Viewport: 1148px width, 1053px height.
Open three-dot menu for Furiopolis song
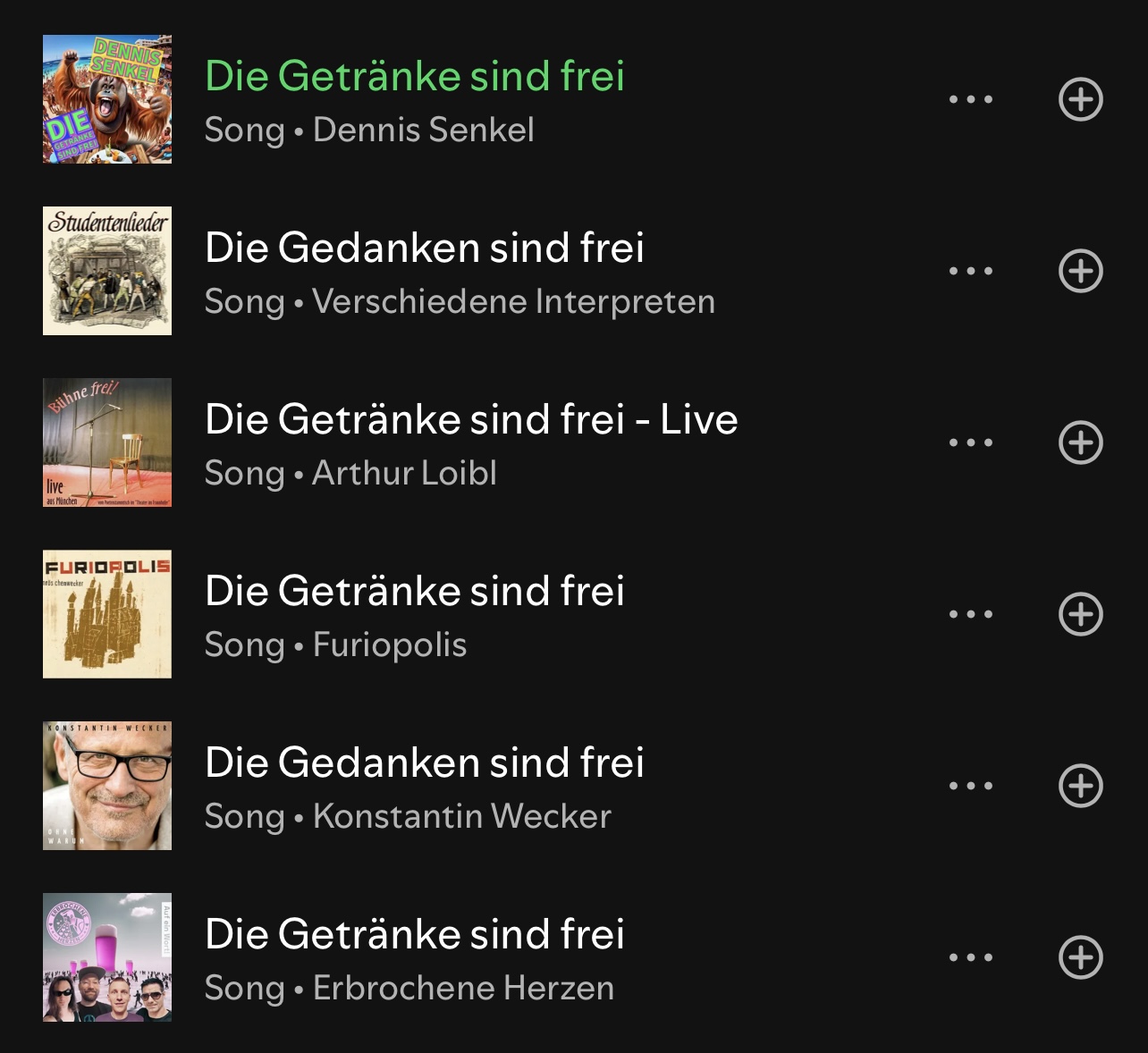click(x=971, y=614)
